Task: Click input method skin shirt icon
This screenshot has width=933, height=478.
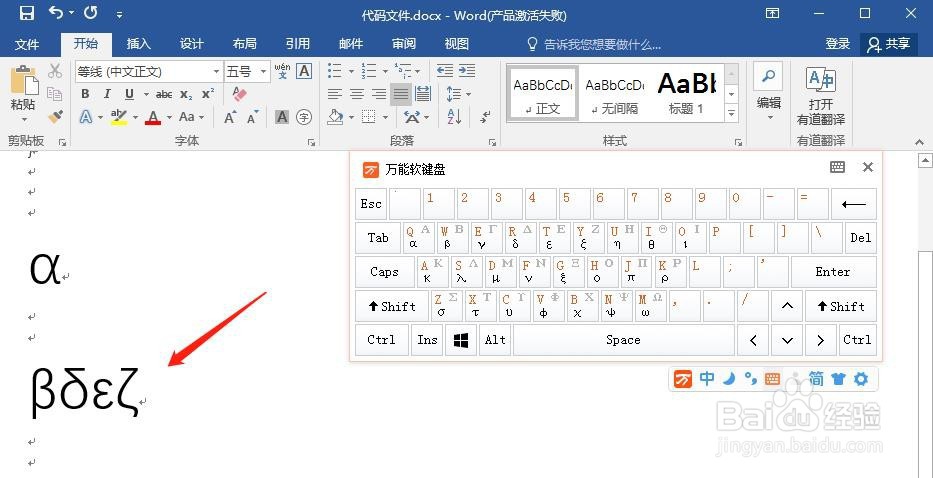Action: point(838,379)
